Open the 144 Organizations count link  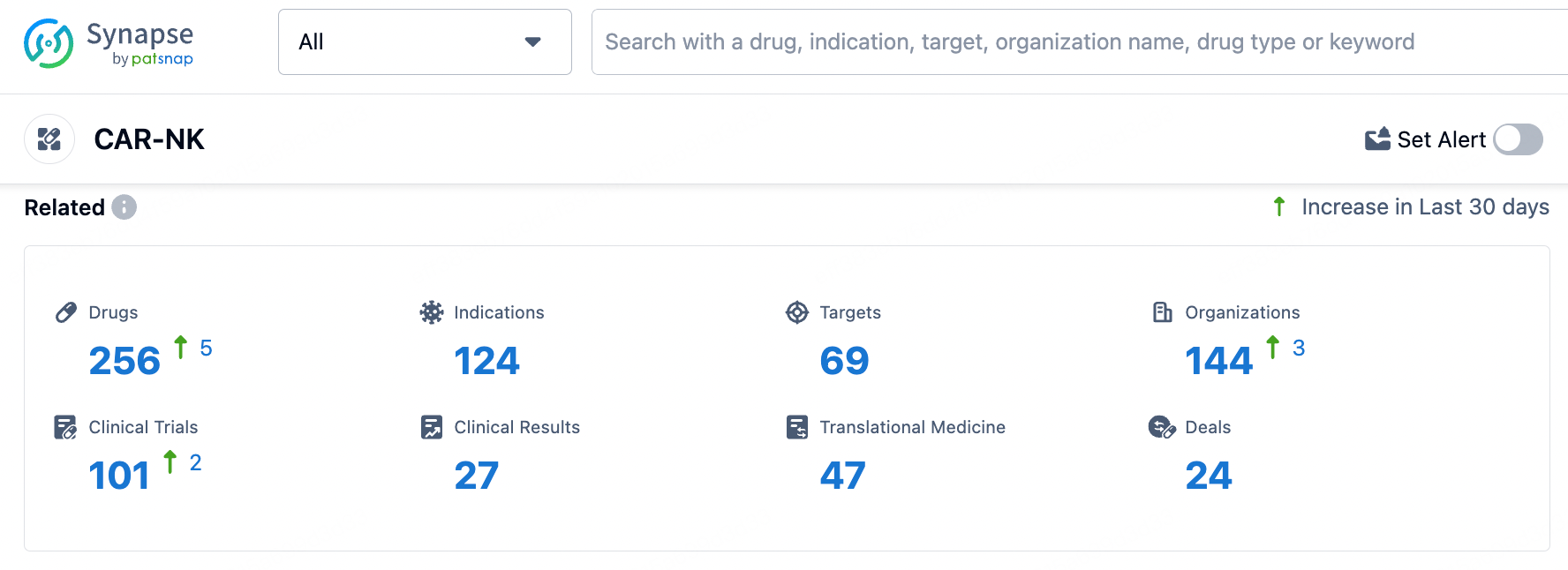click(x=1218, y=361)
